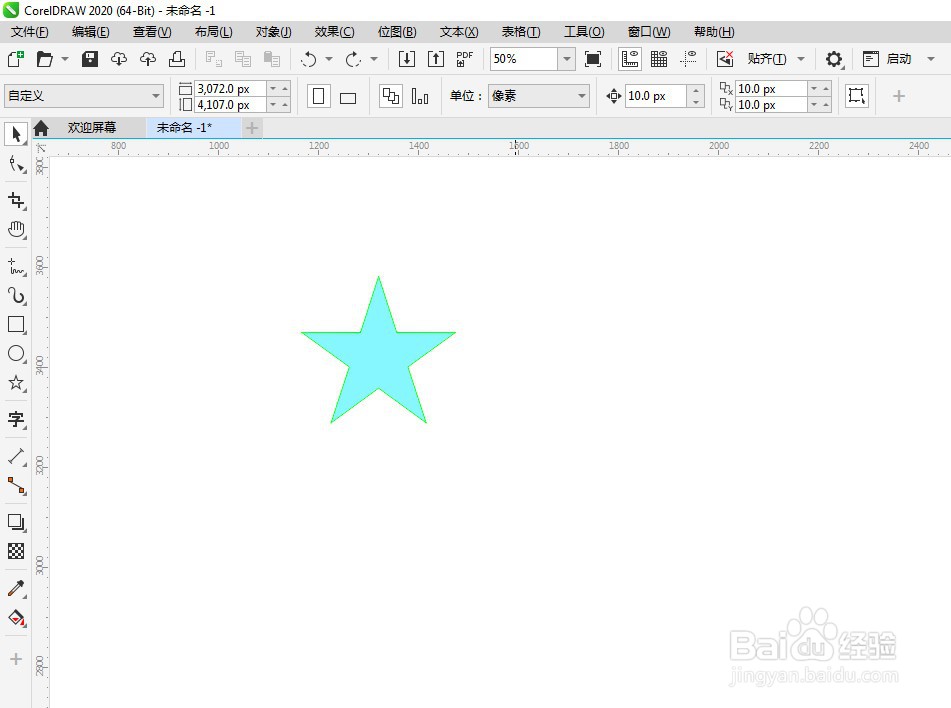The image size is (951, 708).
Task: Select the Connector tool
Action: click(16, 485)
